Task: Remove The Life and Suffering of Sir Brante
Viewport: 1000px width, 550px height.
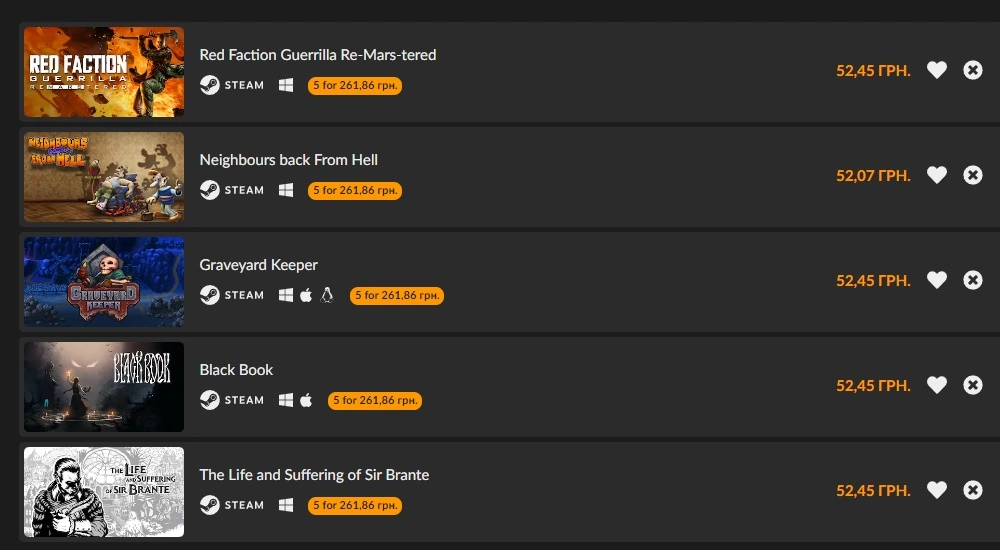Action: [973, 490]
